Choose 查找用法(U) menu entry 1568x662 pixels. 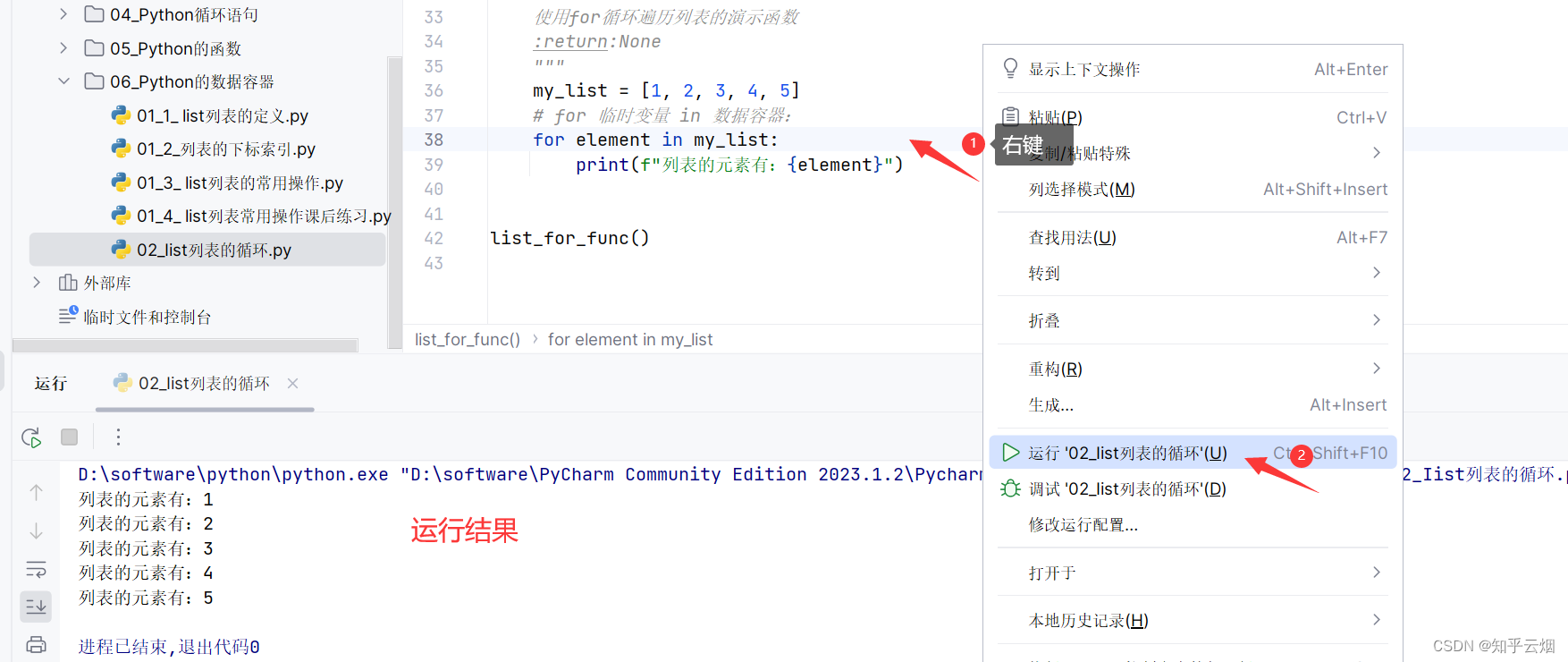(x=1193, y=237)
